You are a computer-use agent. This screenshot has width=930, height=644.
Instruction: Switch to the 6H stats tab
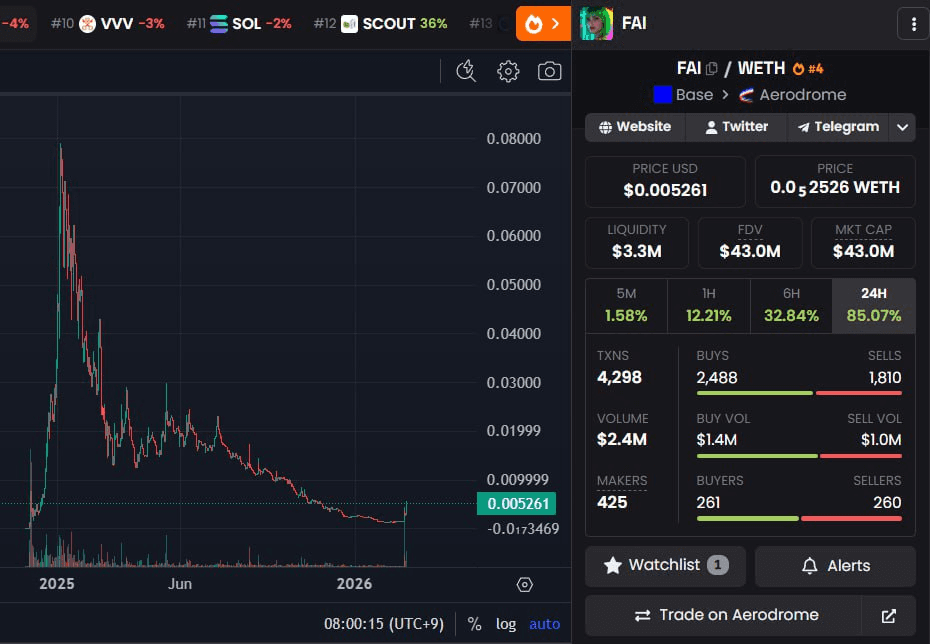click(790, 305)
